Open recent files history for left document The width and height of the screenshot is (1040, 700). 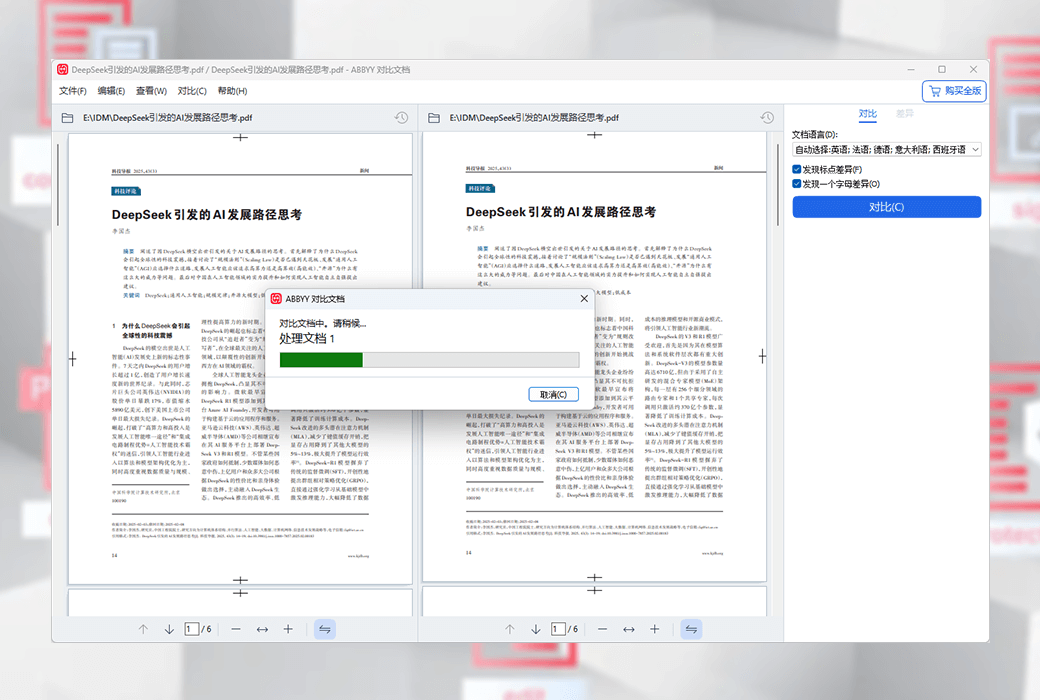point(401,118)
